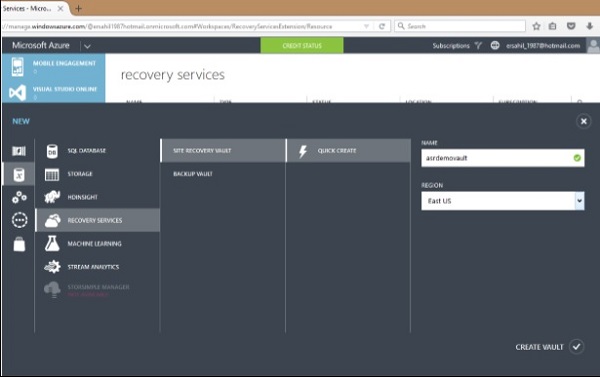Close the New panel with X
Screen dimensions: 600x378
pyautogui.click(x=584, y=121)
